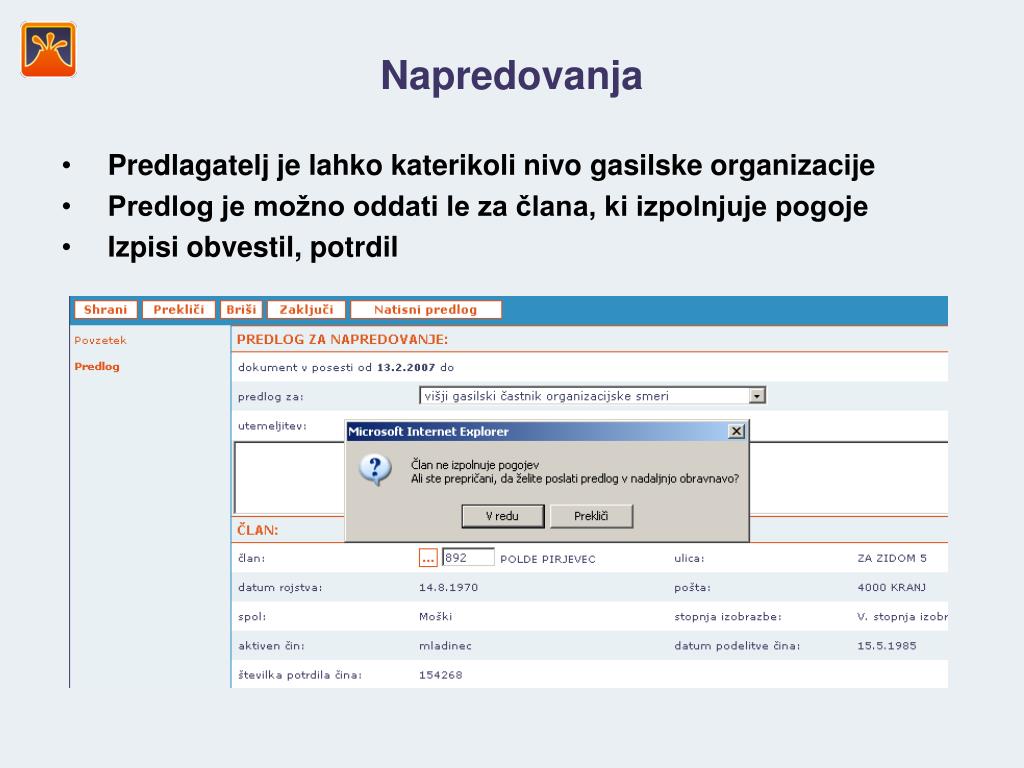Screen dimensions: 1024x768
Task: Click the orange splash logo icon
Action: tap(48, 50)
